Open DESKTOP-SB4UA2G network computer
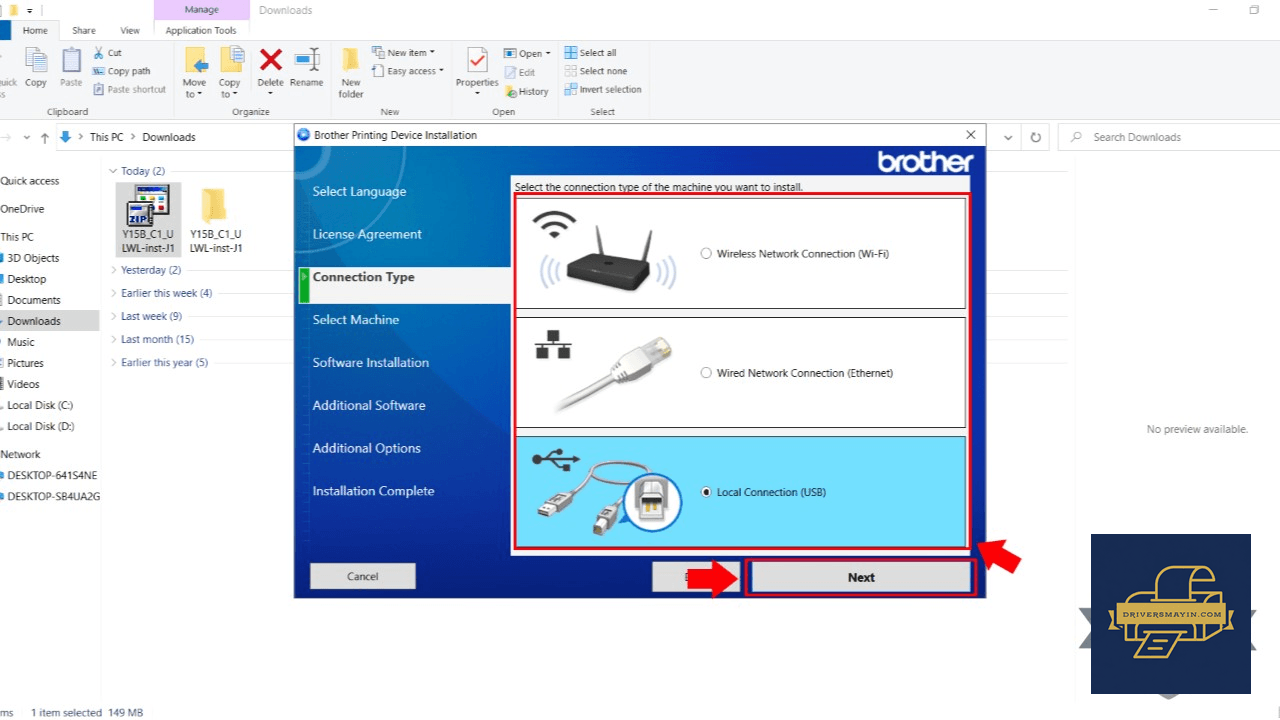This screenshot has height=720, width=1280. [53, 496]
